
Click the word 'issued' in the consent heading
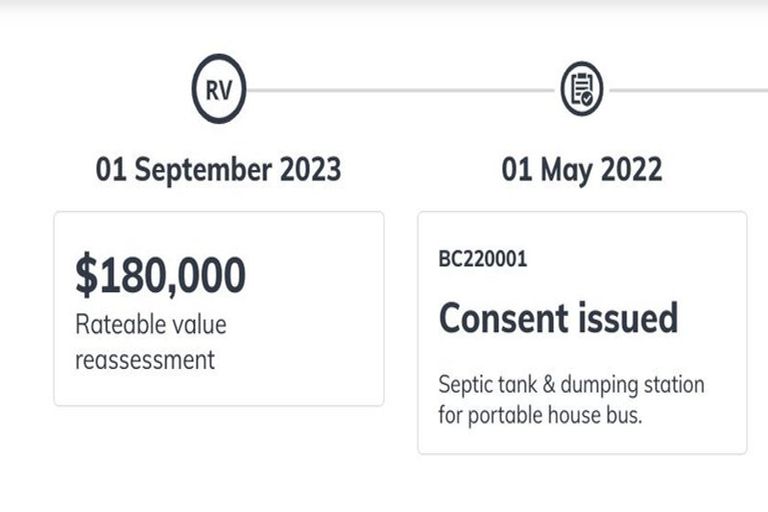tap(628, 318)
